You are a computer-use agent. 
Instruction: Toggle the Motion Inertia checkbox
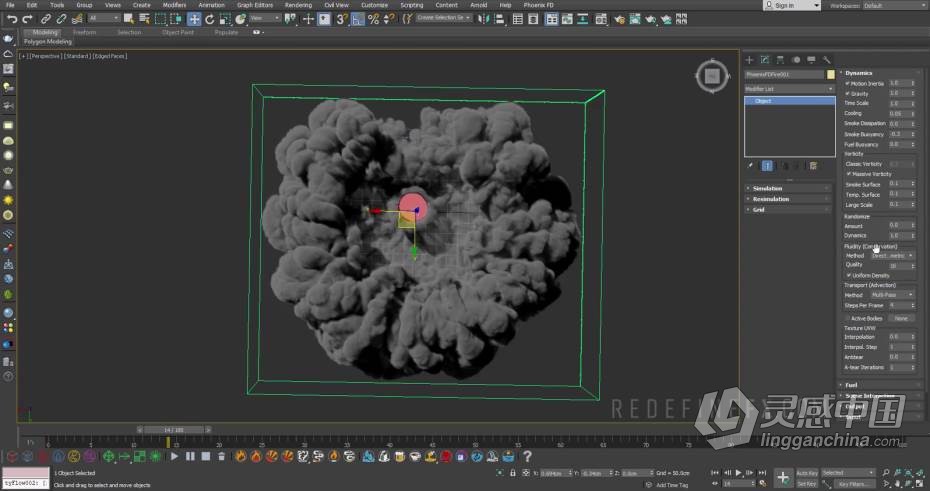point(848,84)
